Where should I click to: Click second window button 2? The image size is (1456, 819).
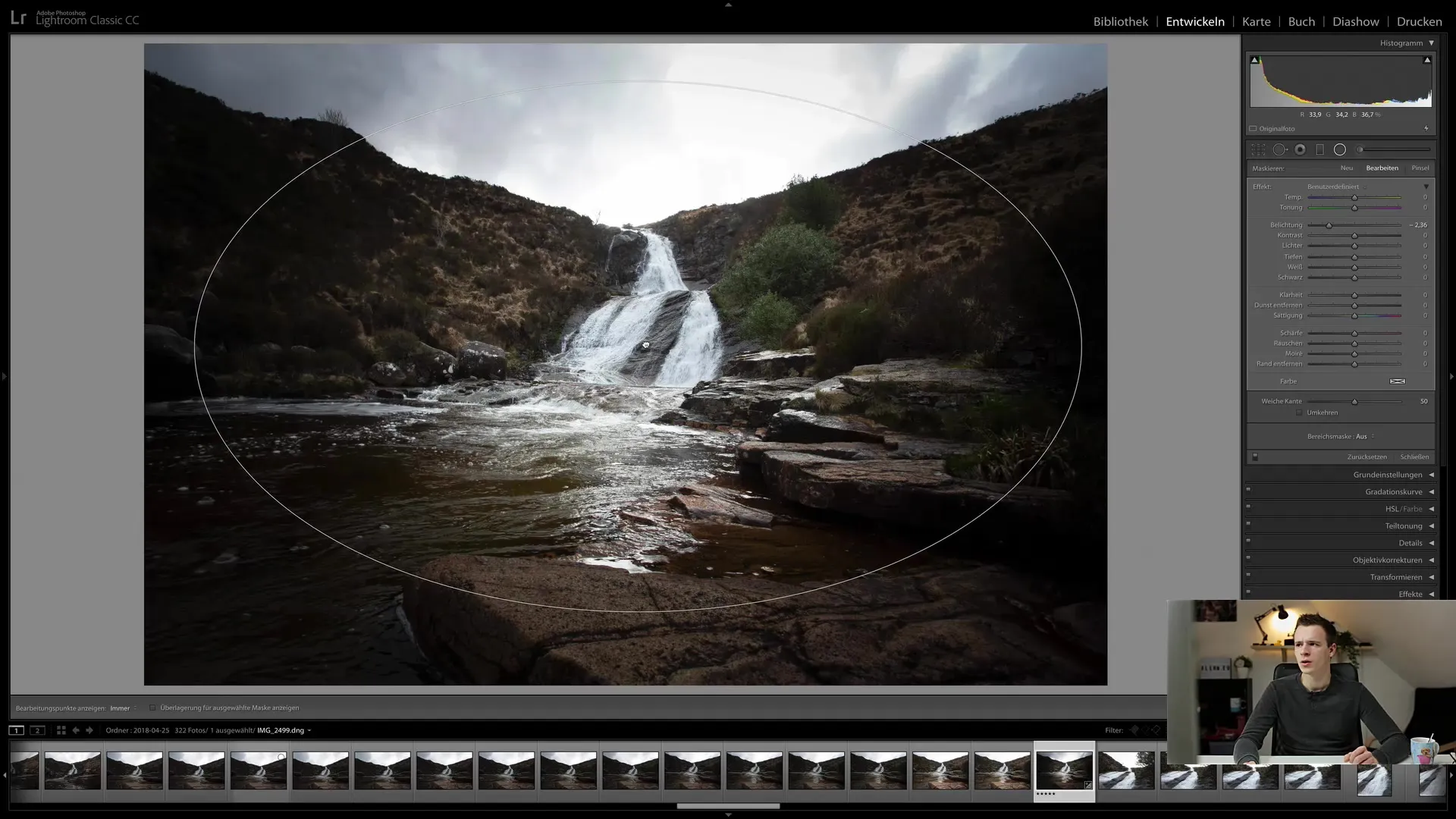(x=37, y=730)
